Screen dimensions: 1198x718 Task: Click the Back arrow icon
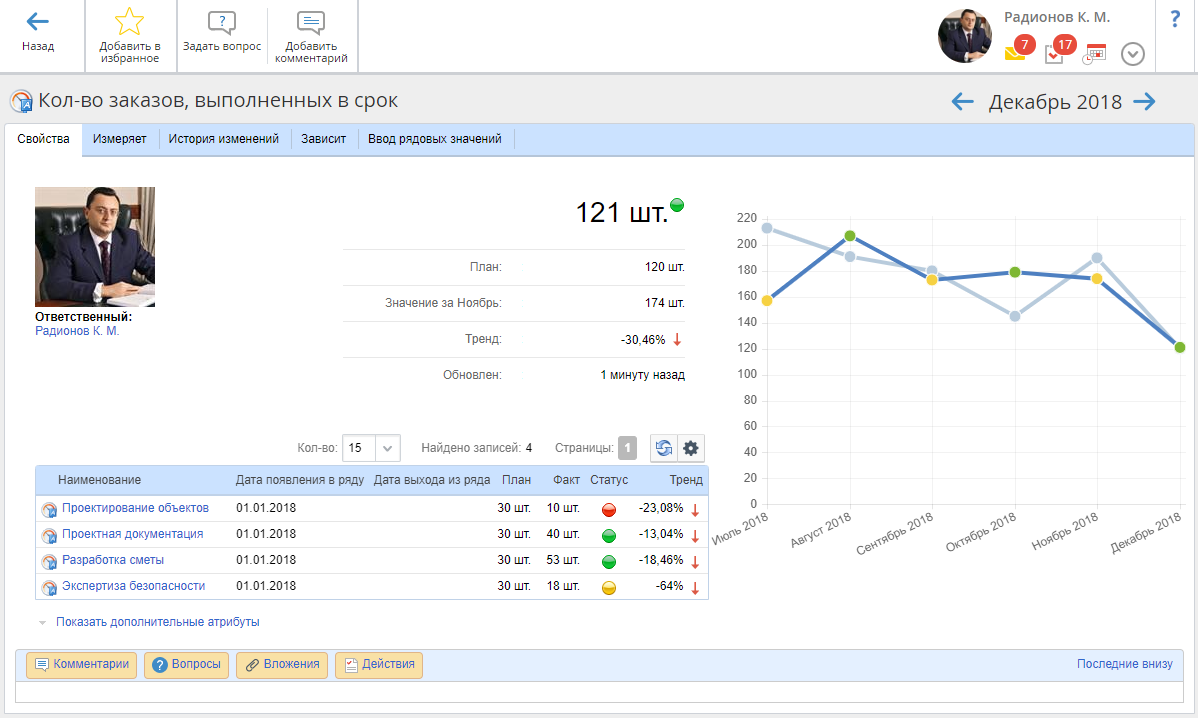click(x=38, y=22)
